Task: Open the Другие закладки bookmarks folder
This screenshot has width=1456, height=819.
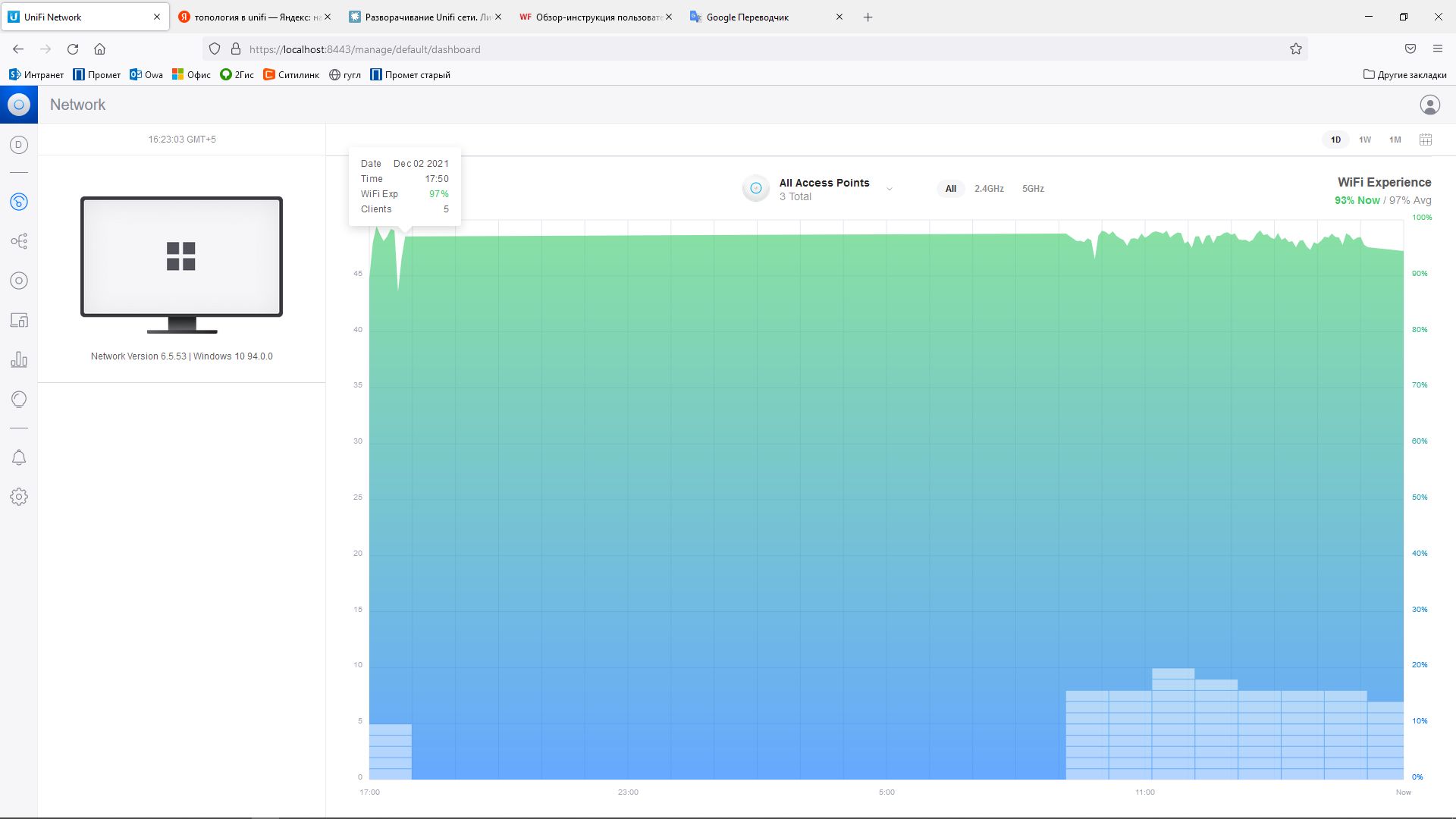Action: [1405, 74]
